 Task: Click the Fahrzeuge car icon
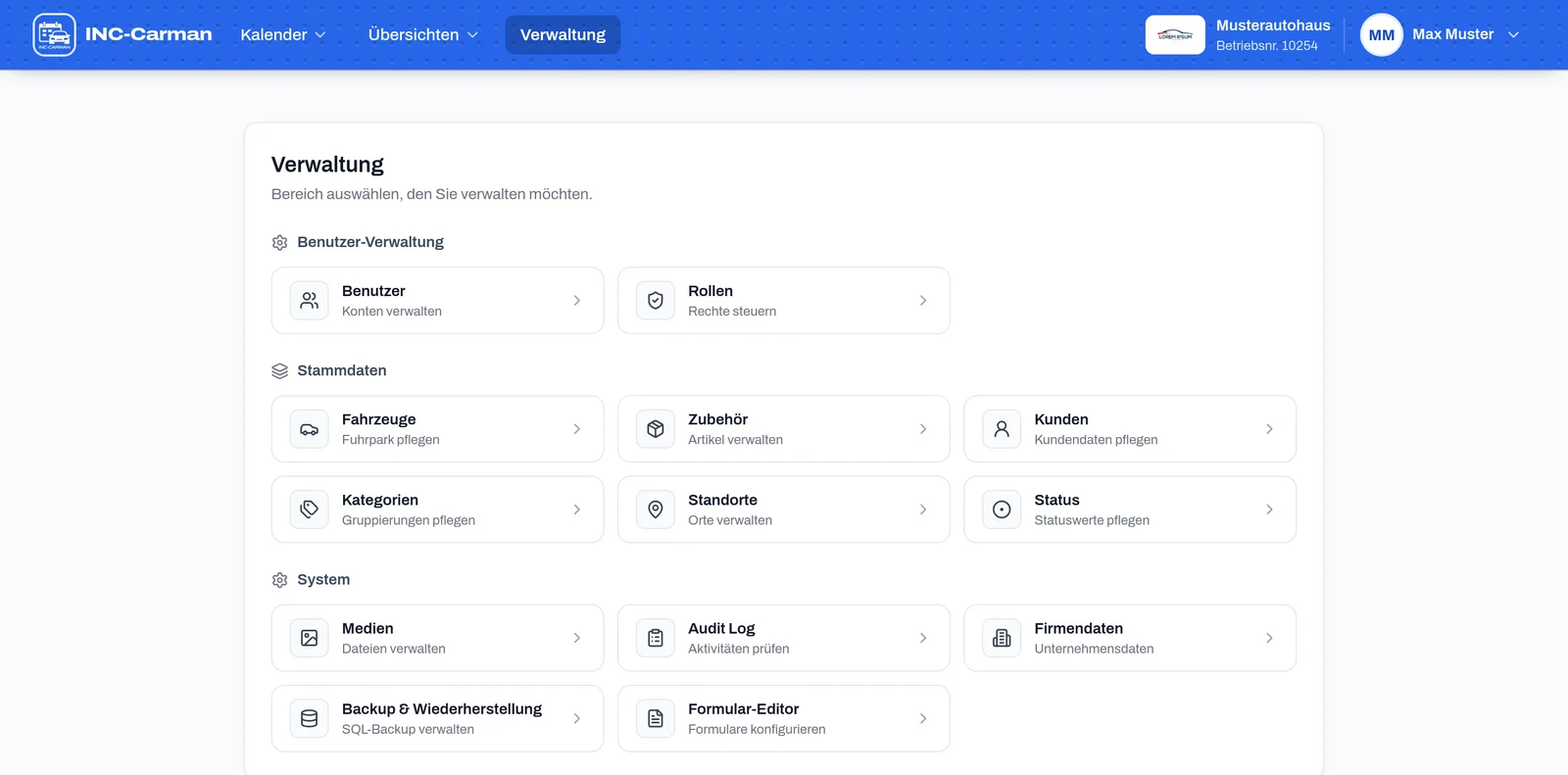coord(310,429)
